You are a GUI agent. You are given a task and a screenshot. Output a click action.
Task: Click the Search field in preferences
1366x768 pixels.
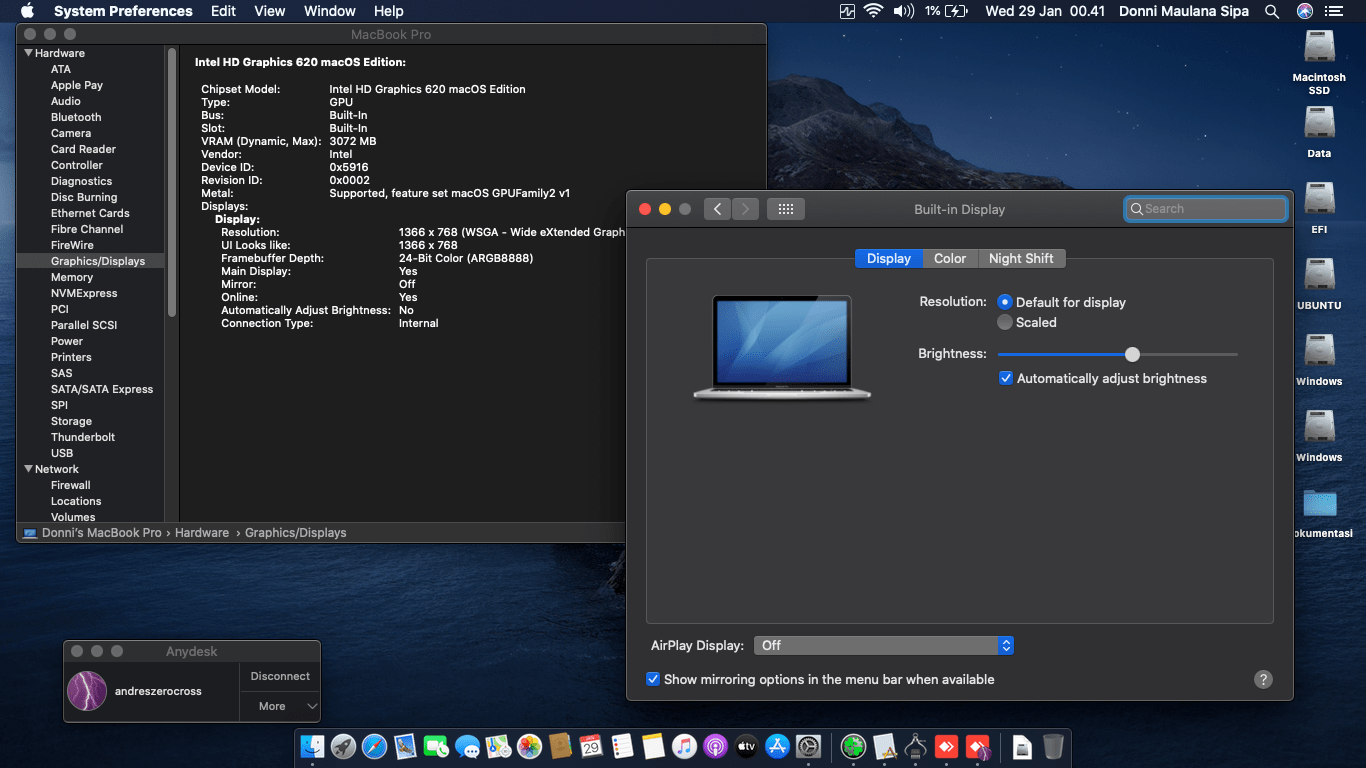1206,209
